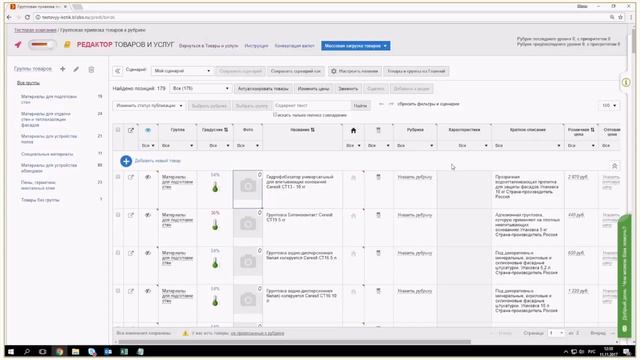Click the yellow lock icon beside the editor title
The image size is (640, 360).
(x=67, y=44)
